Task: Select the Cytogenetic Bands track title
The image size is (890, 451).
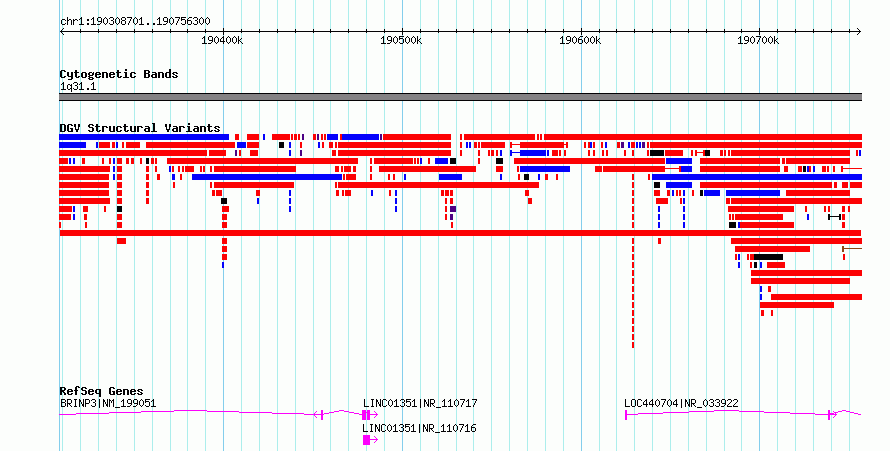Action: click(119, 74)
